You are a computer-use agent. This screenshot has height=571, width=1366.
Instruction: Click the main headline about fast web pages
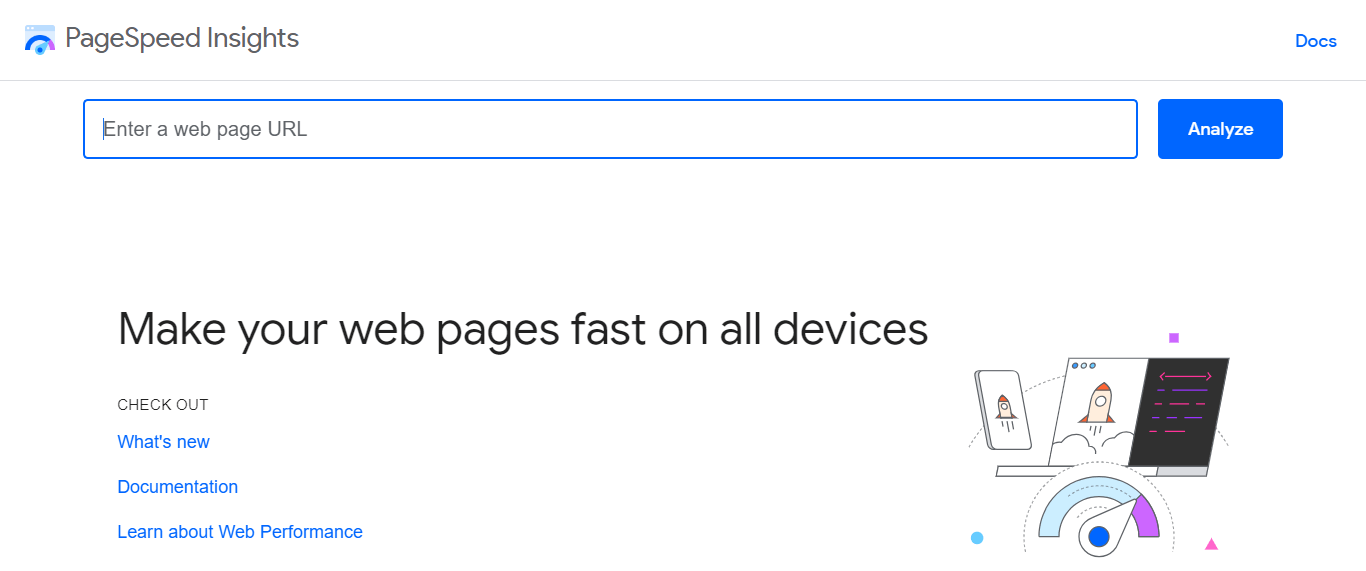(523, 329)
